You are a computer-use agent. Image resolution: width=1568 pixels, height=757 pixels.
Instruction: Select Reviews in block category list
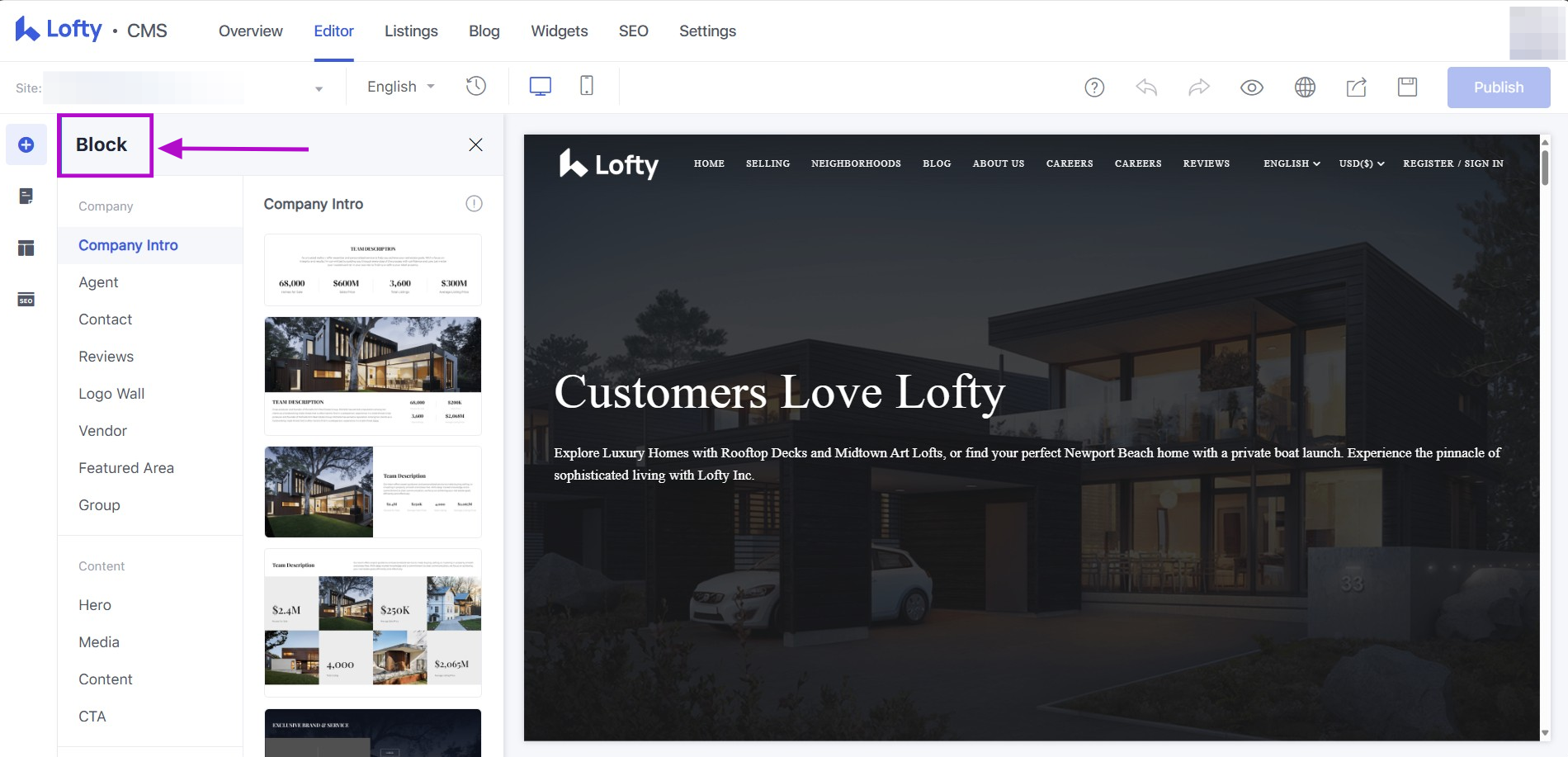(106, 357)
